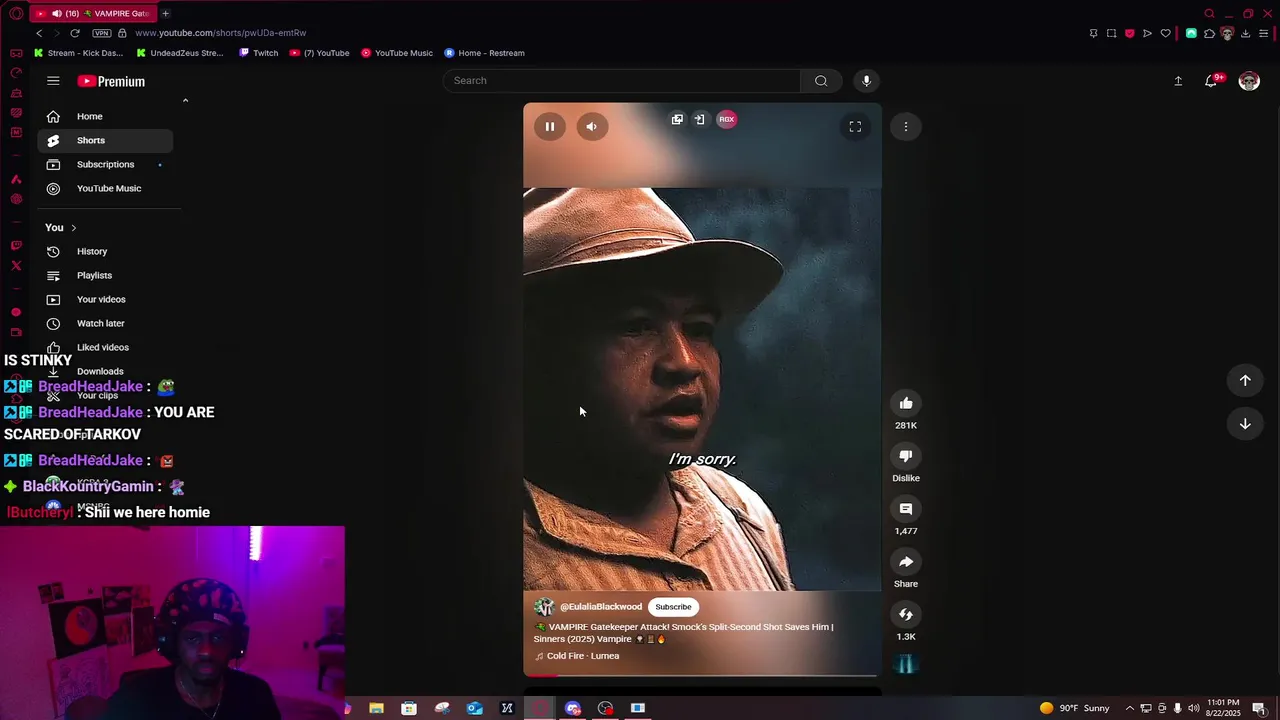Image resolution: width=1280 pixels, height=720 pixels.
Task: Go to the next Short with down arrow
Action: [1245, 424]
